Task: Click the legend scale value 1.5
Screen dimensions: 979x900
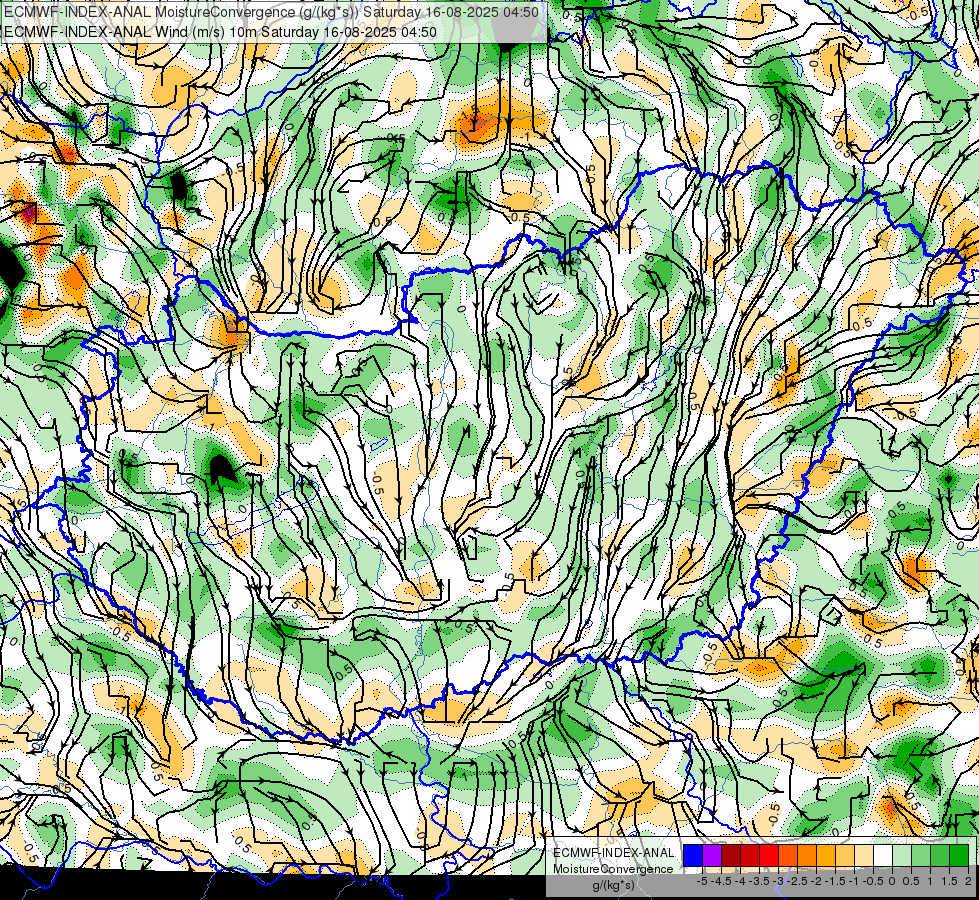Action: tap(950, 881)
